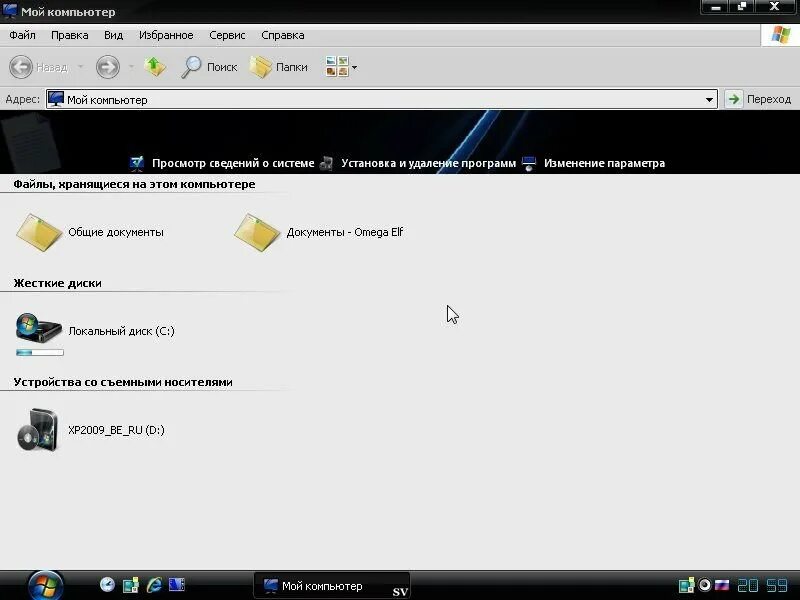
Task: Click the system info icon beside Просмотр сведений
Action: tap(137, 163)
